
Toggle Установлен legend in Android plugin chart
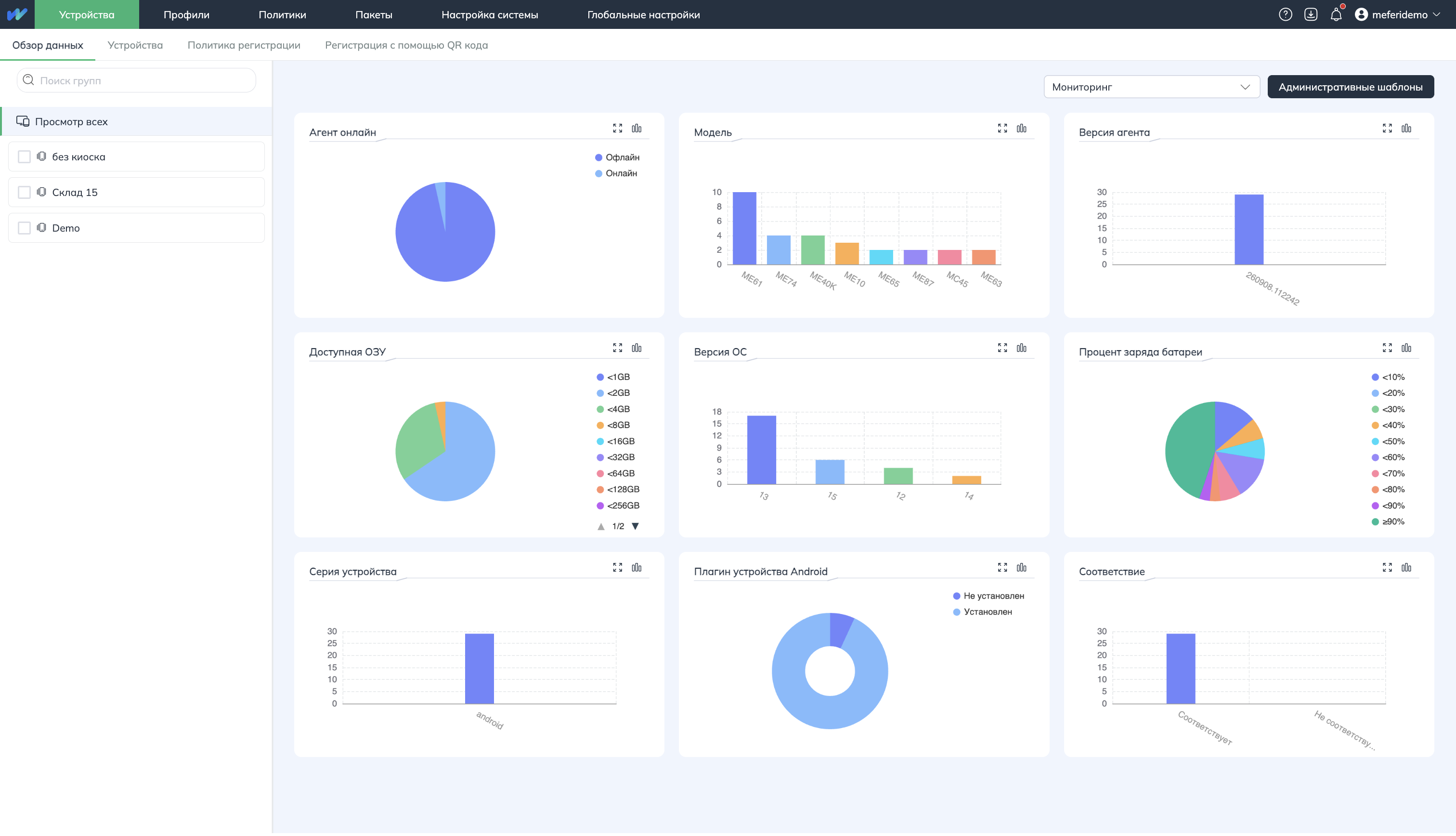983,612
